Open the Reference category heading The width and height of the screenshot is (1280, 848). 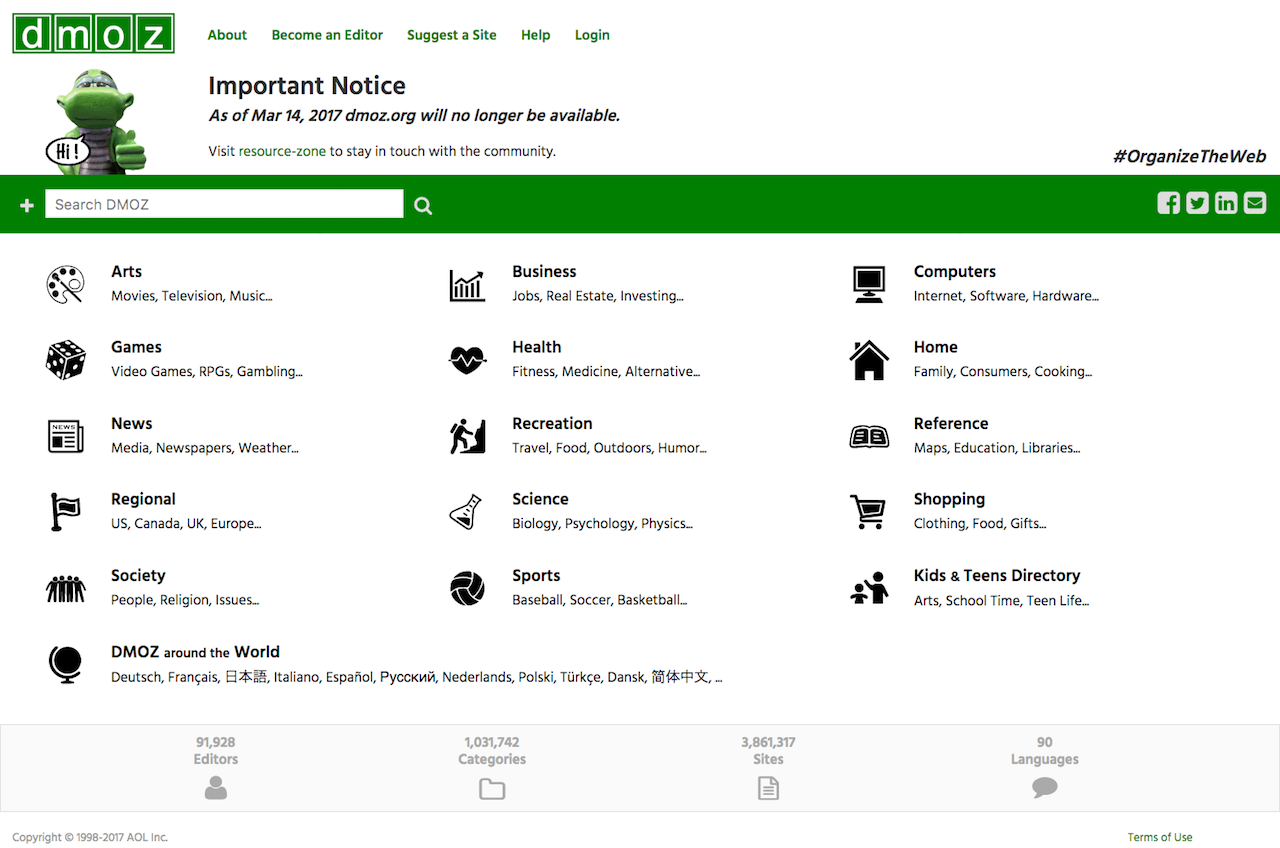(x=951, y=423)
